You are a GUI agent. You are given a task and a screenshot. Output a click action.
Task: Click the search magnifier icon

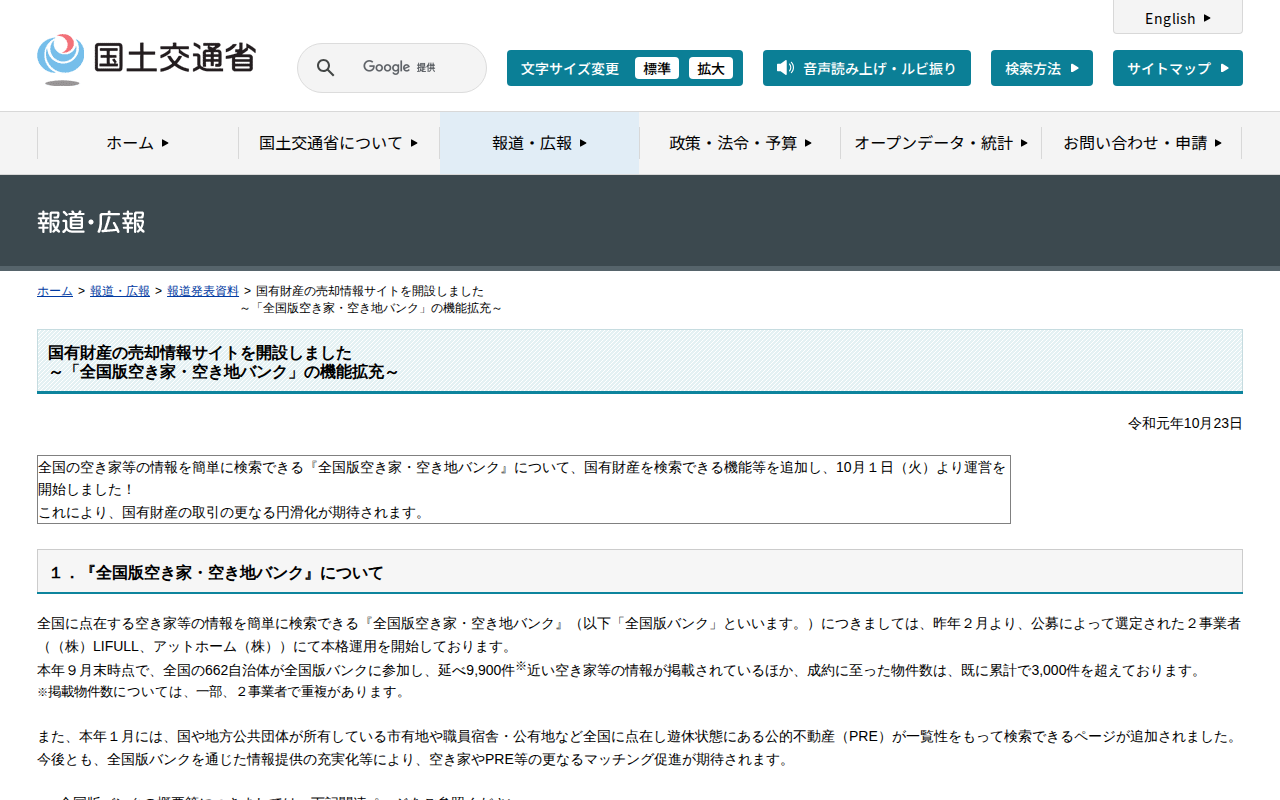(325, 68)
